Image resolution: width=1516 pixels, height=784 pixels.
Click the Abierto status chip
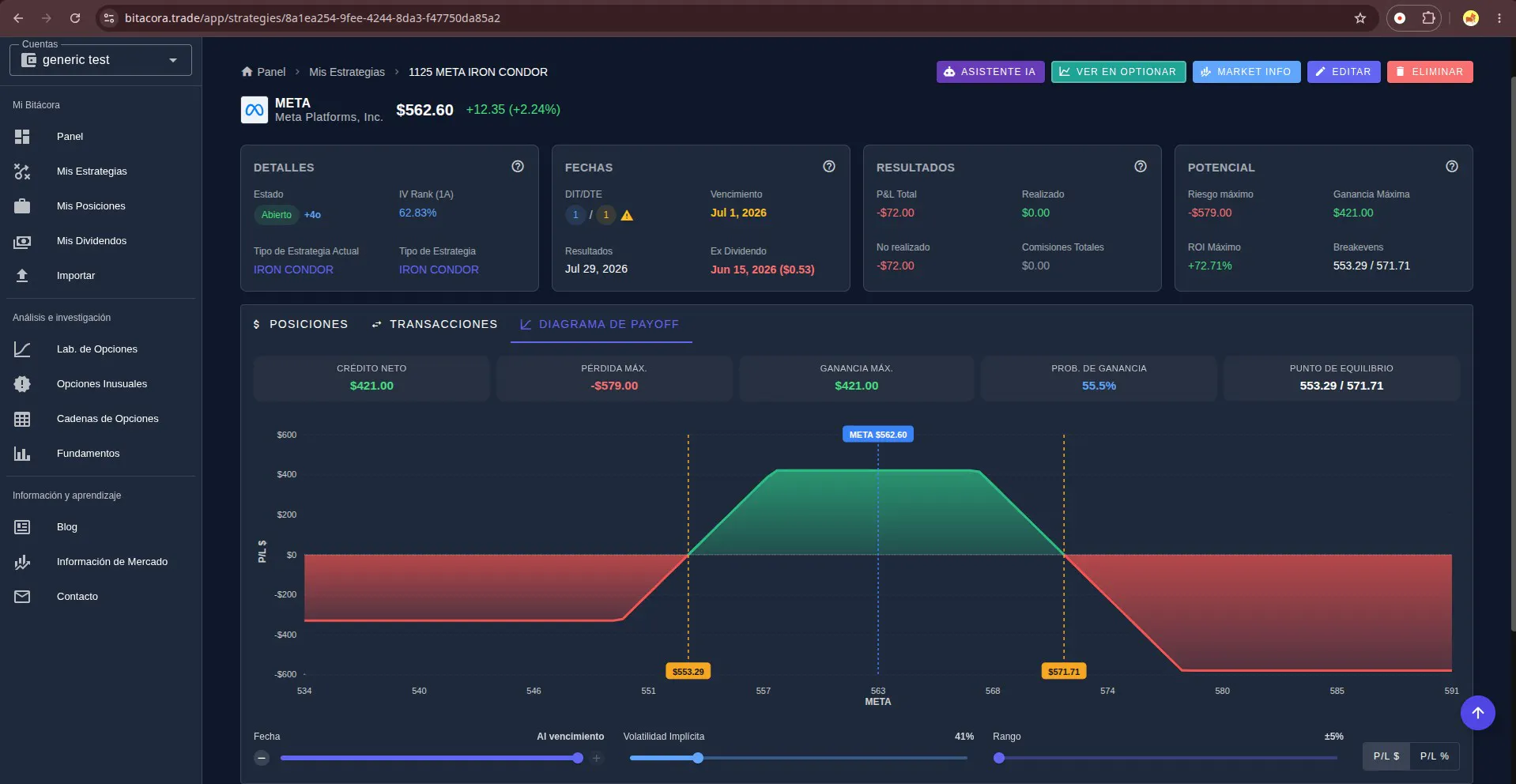point(277,215)
